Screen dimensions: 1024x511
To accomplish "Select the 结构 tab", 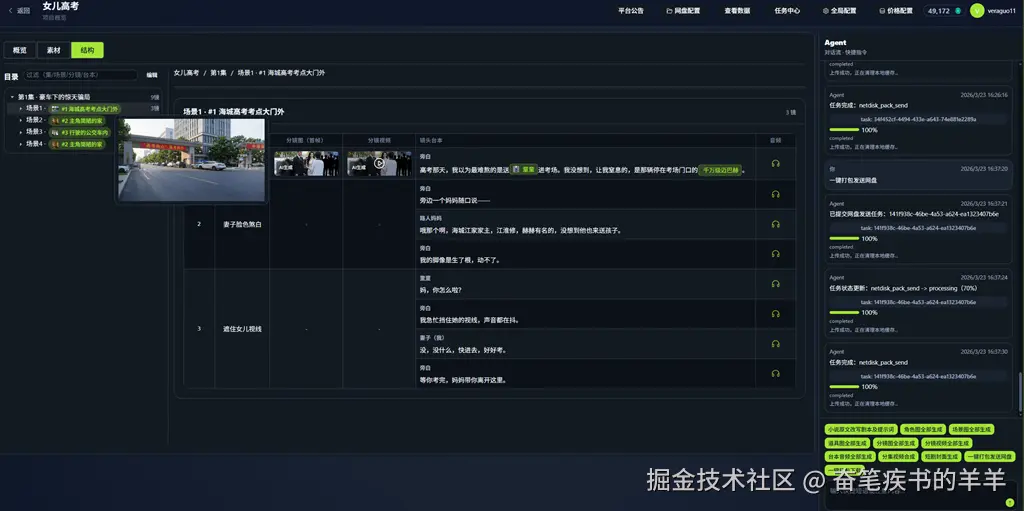I will pos(88,50).
